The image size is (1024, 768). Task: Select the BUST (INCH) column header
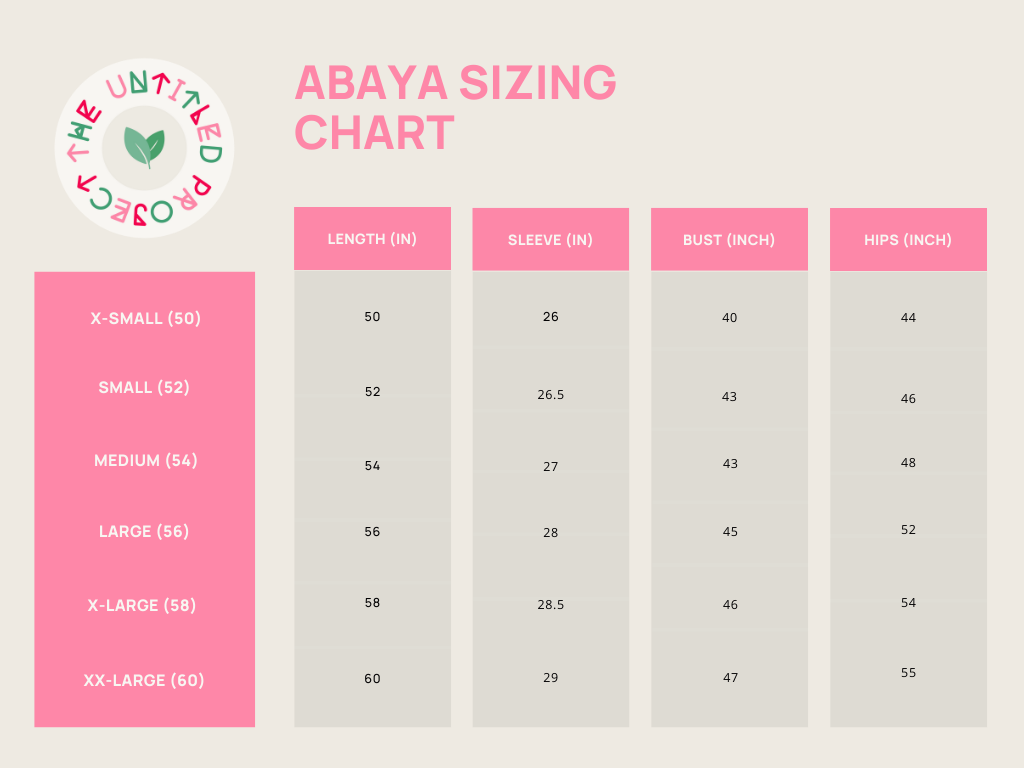[x=729, y=239]
